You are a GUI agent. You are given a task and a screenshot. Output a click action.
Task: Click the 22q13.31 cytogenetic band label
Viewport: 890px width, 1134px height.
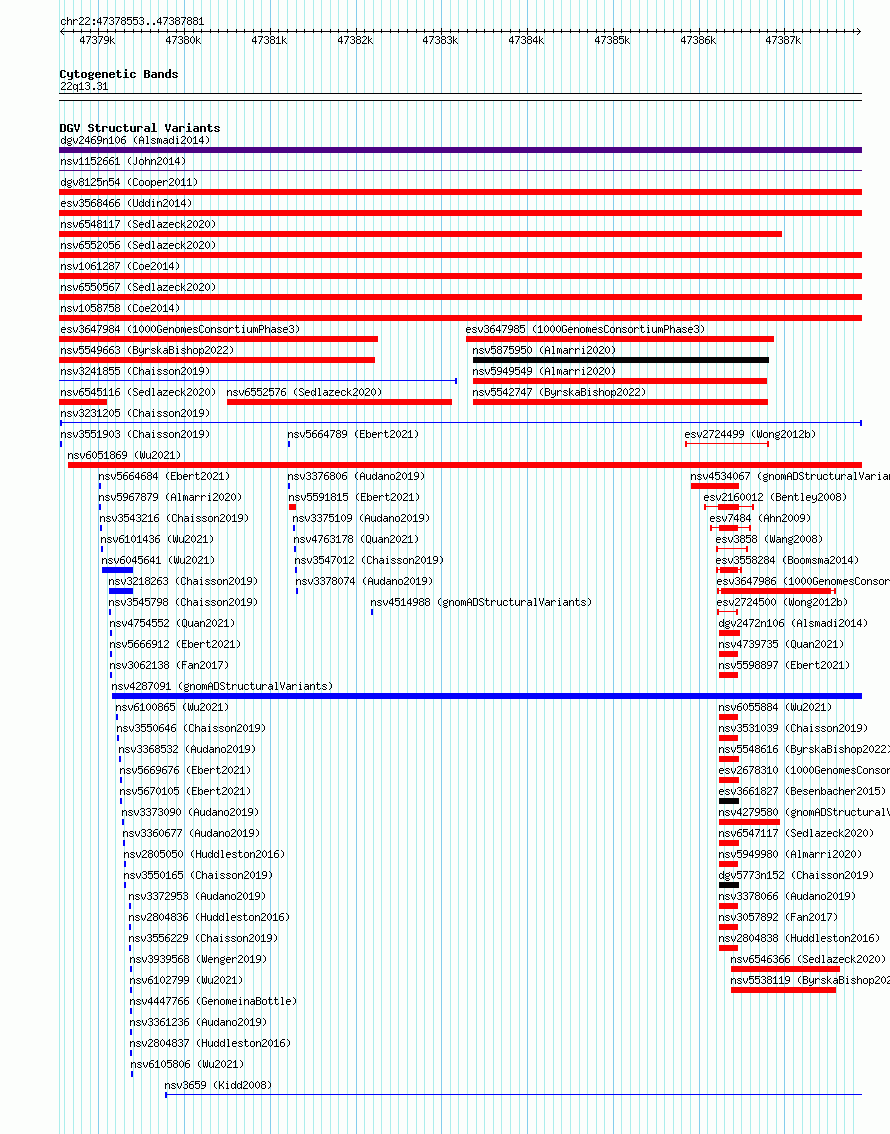85,86
